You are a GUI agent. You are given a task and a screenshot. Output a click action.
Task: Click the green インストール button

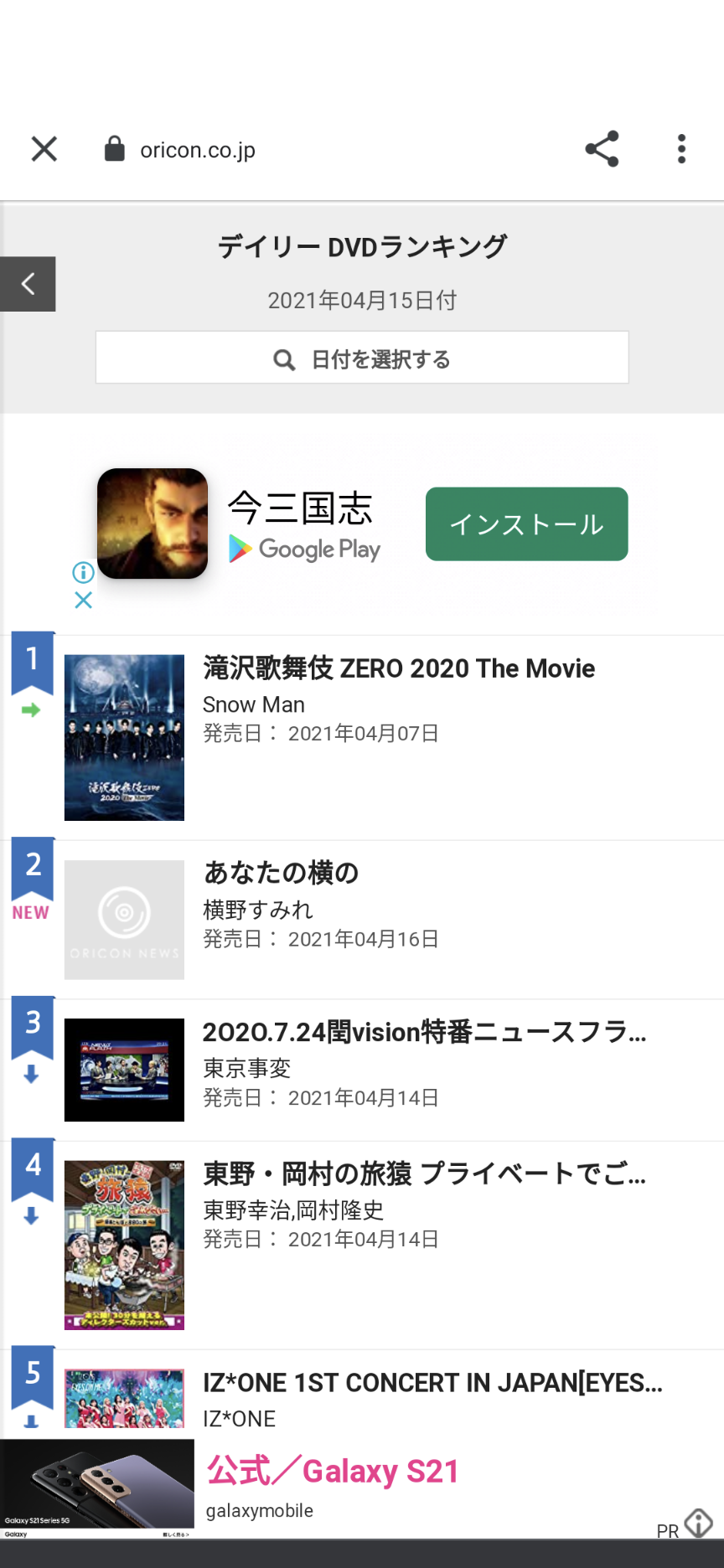(x=526, y=524)
